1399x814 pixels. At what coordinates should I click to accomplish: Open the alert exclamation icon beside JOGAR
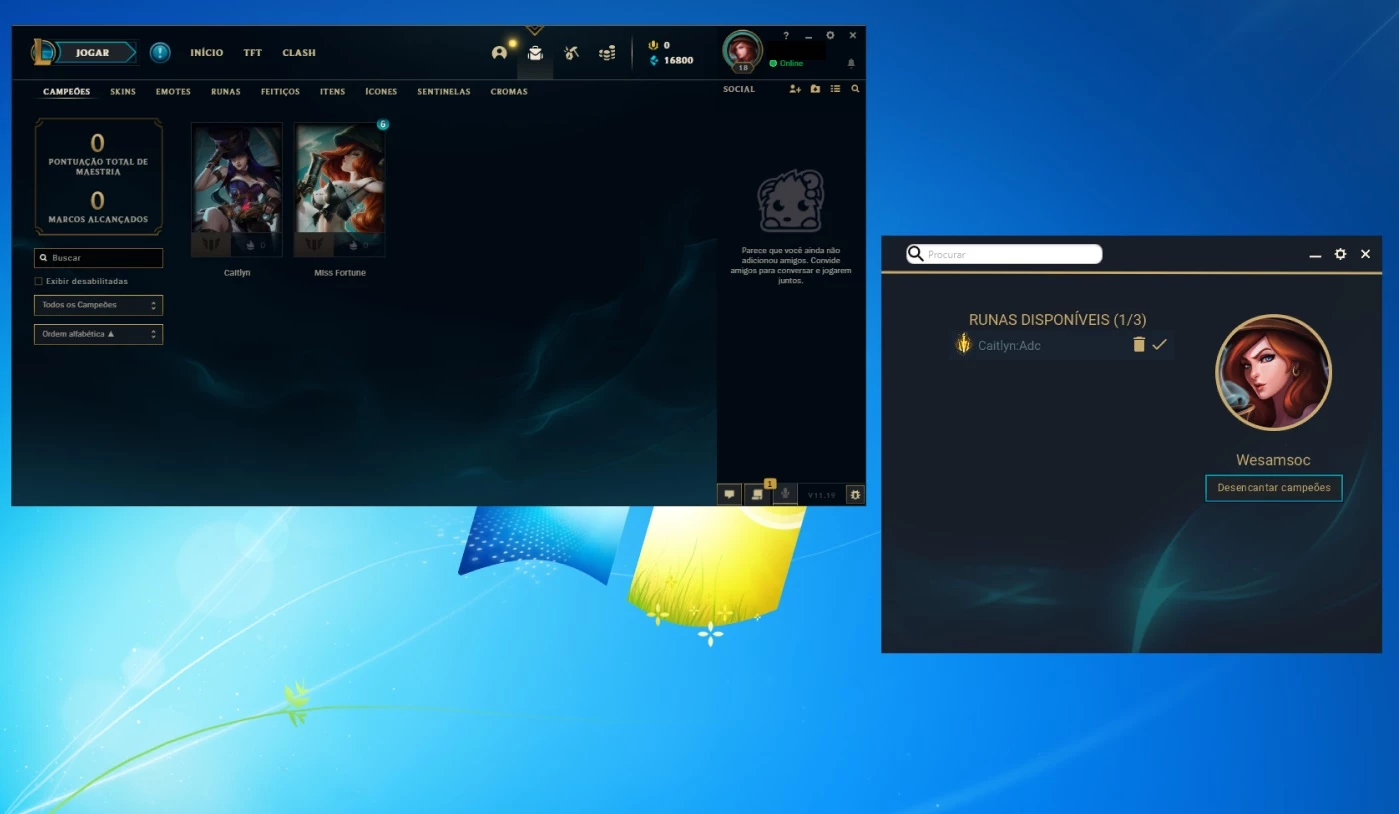(160, 52)
